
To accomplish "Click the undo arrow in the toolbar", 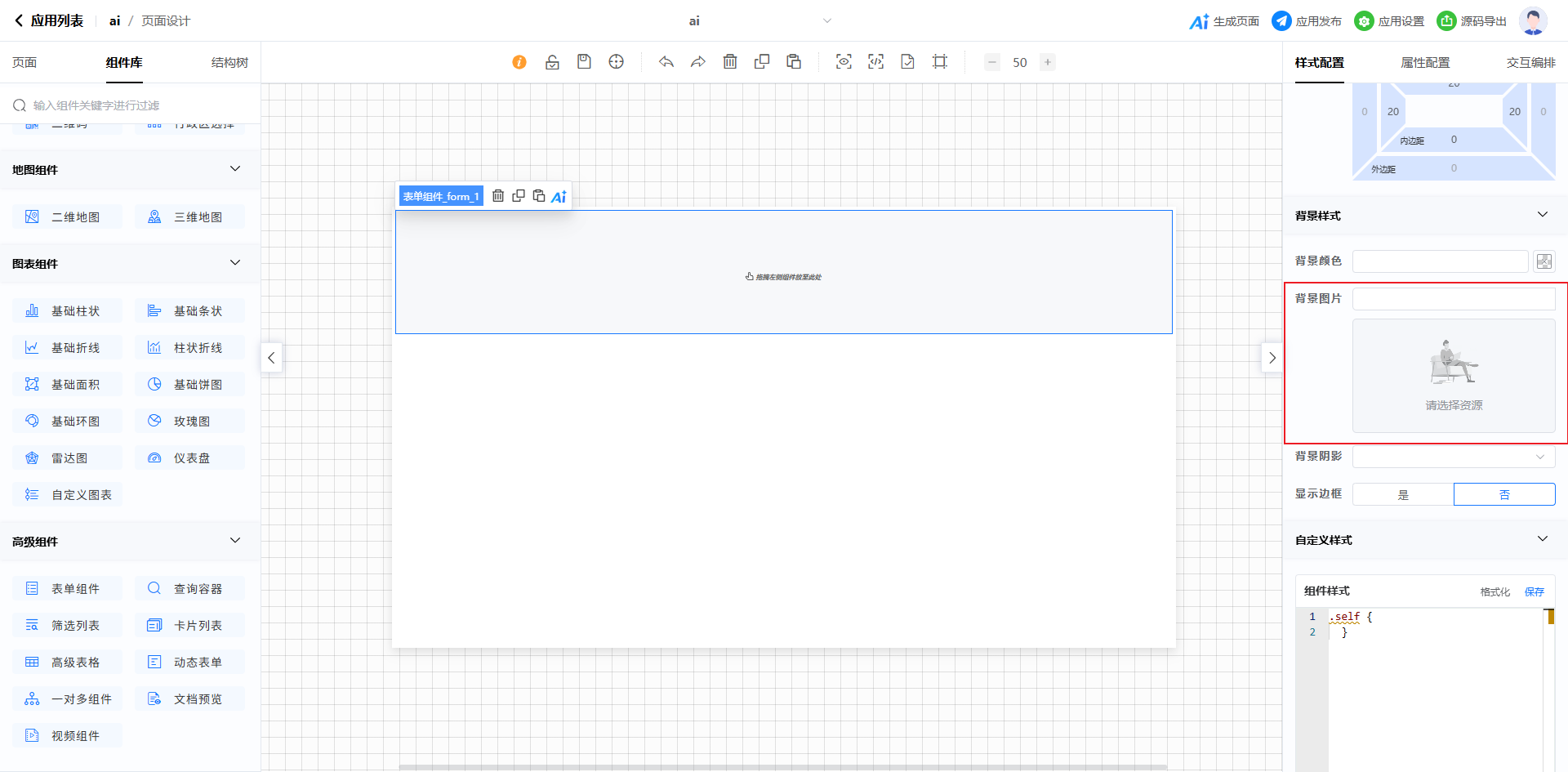I will pos(666,62).
